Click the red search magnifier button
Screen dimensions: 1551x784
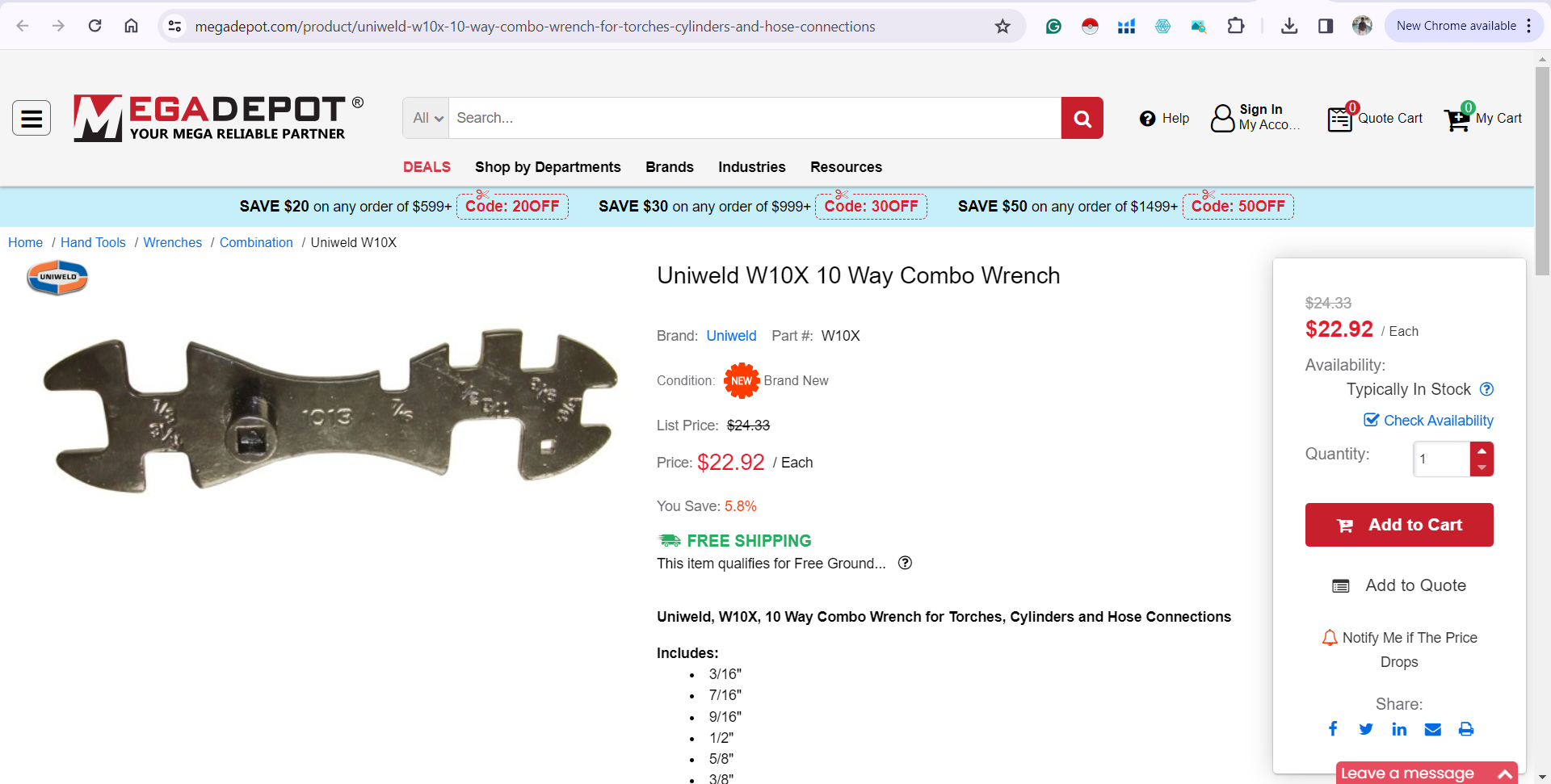(x=1082, y=119)
